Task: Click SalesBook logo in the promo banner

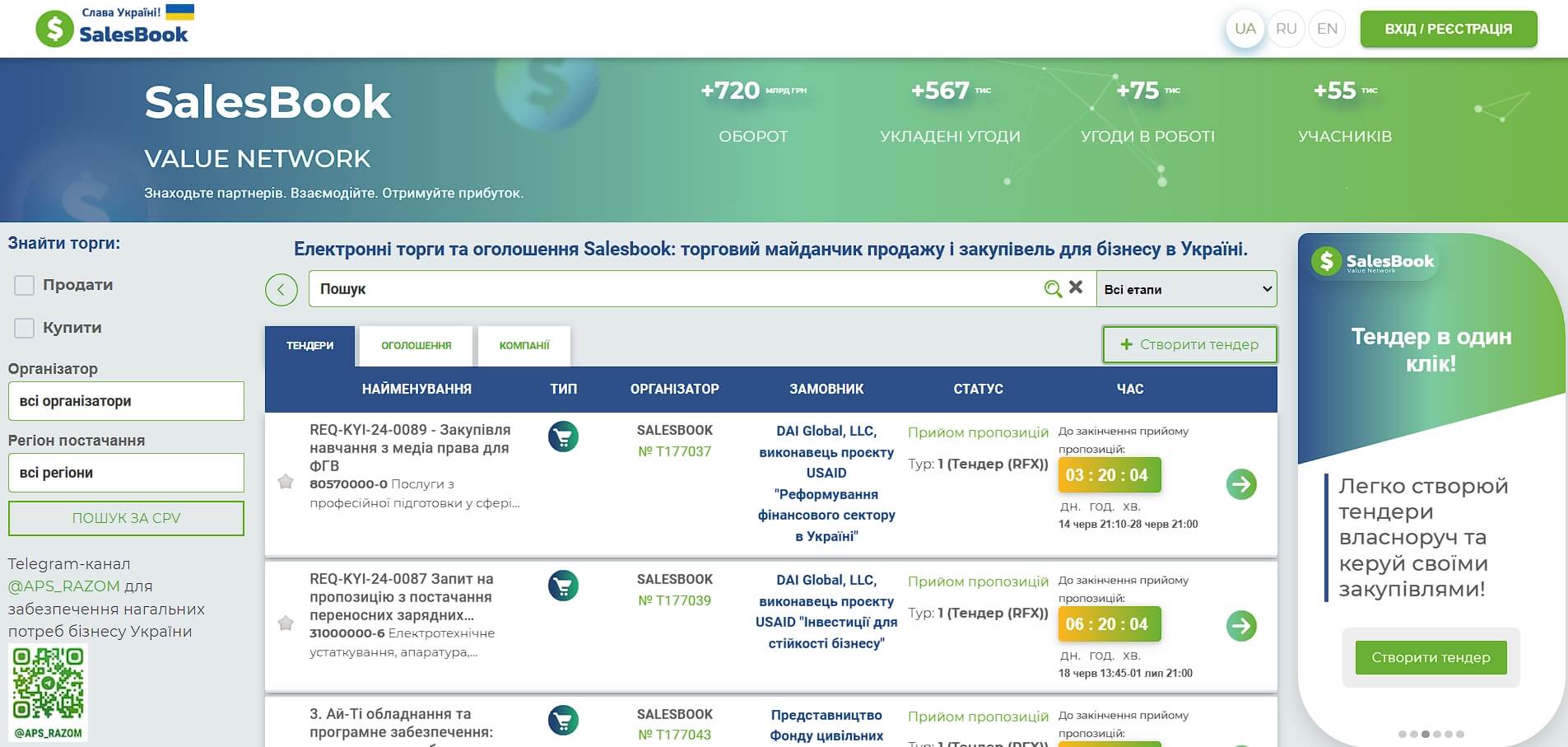Action: point(1373,262)
